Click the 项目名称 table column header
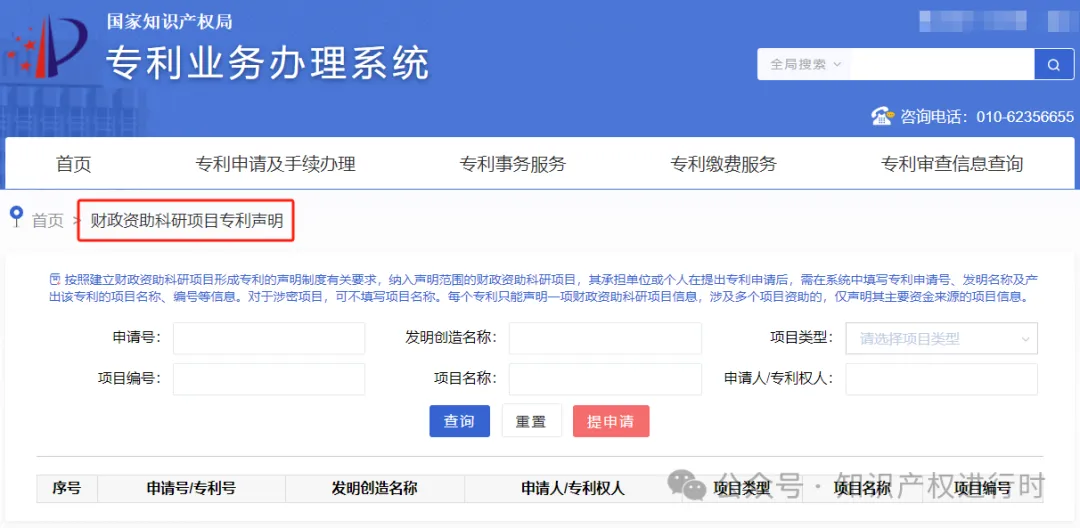The image size is (1080, 528). [862, 489]
